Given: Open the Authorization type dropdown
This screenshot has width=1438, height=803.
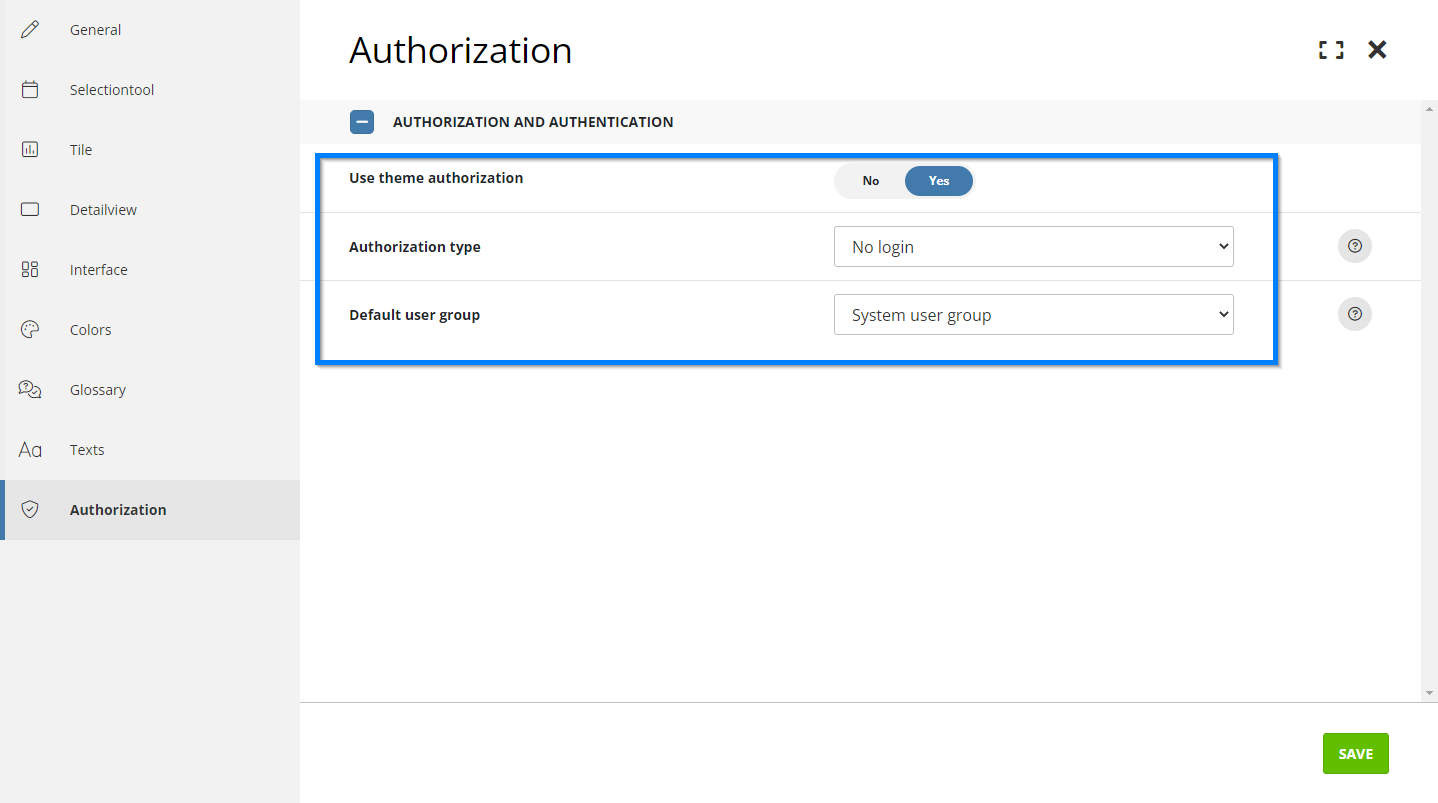Looking at the screenshot, I should tap(1034, 247).
